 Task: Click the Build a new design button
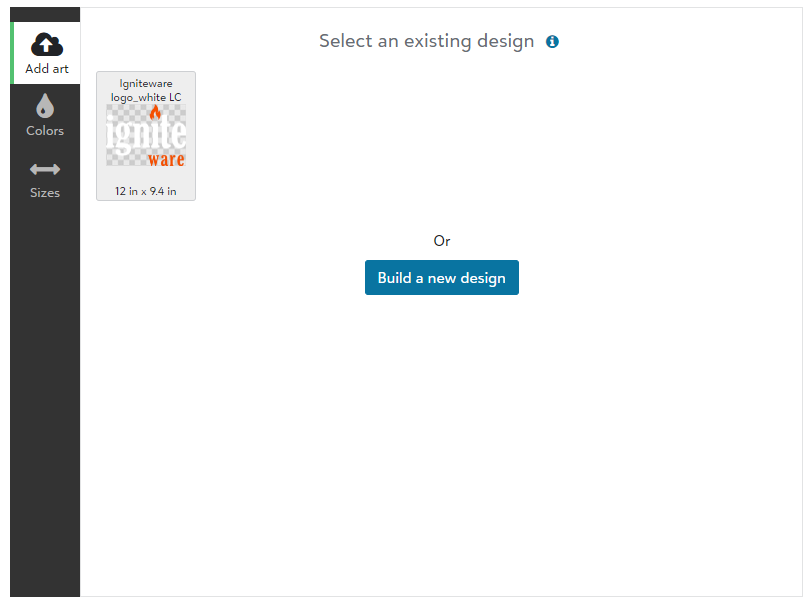pos(442,278)
